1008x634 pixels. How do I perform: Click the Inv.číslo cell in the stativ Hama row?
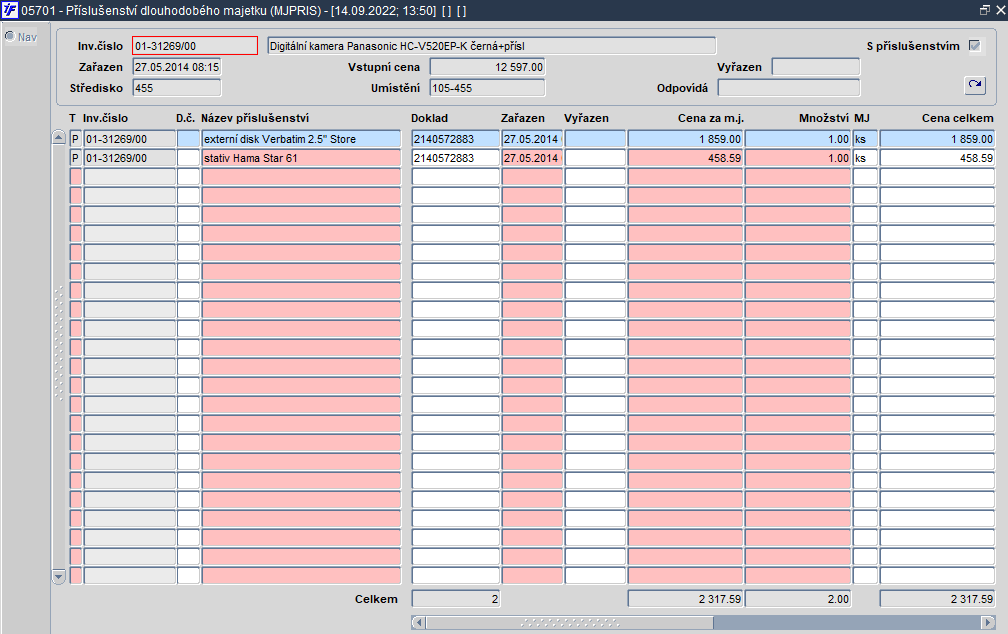tap(130, 158)
